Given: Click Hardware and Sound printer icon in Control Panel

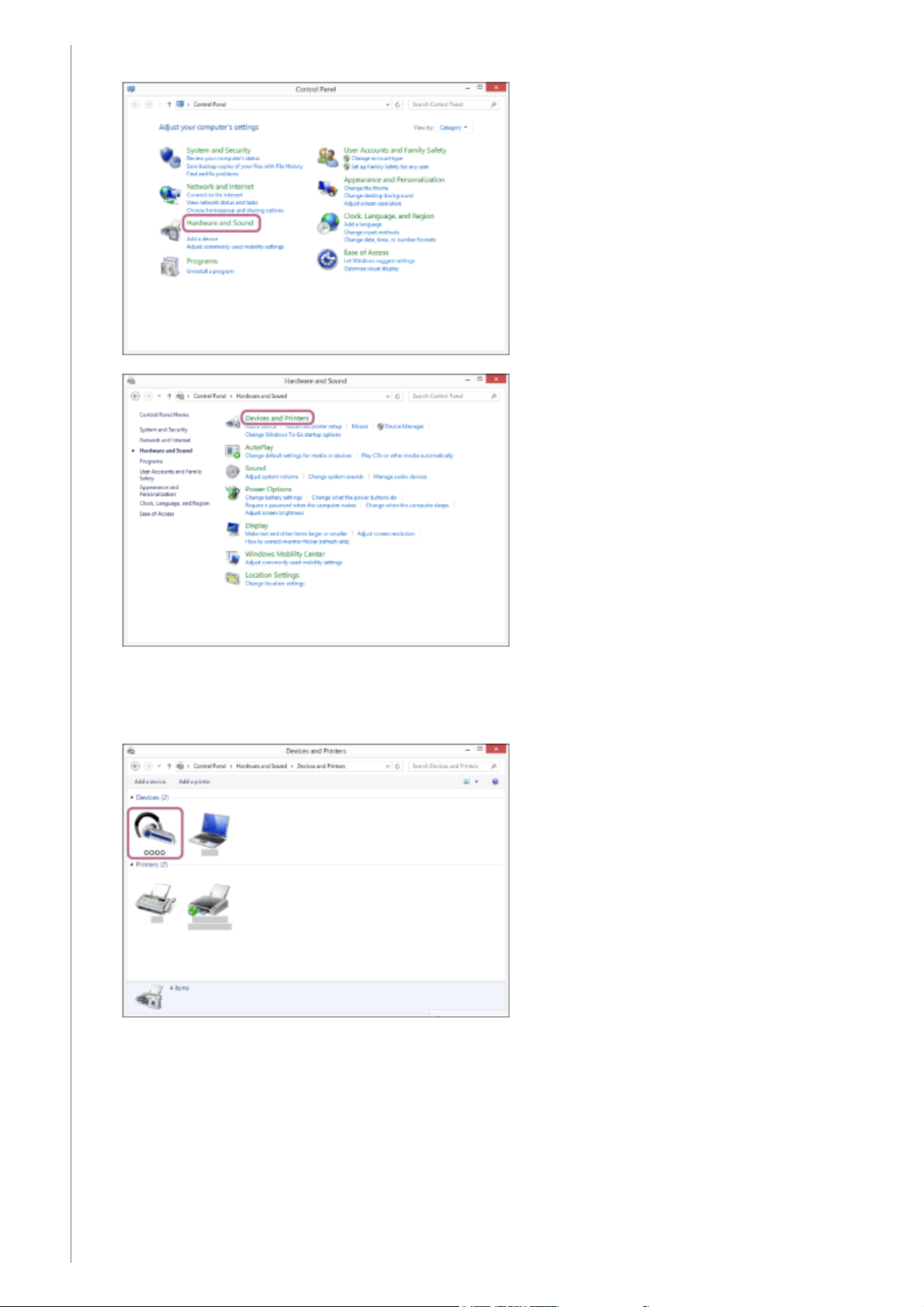Looking at the screenshot, I should 170,231.
